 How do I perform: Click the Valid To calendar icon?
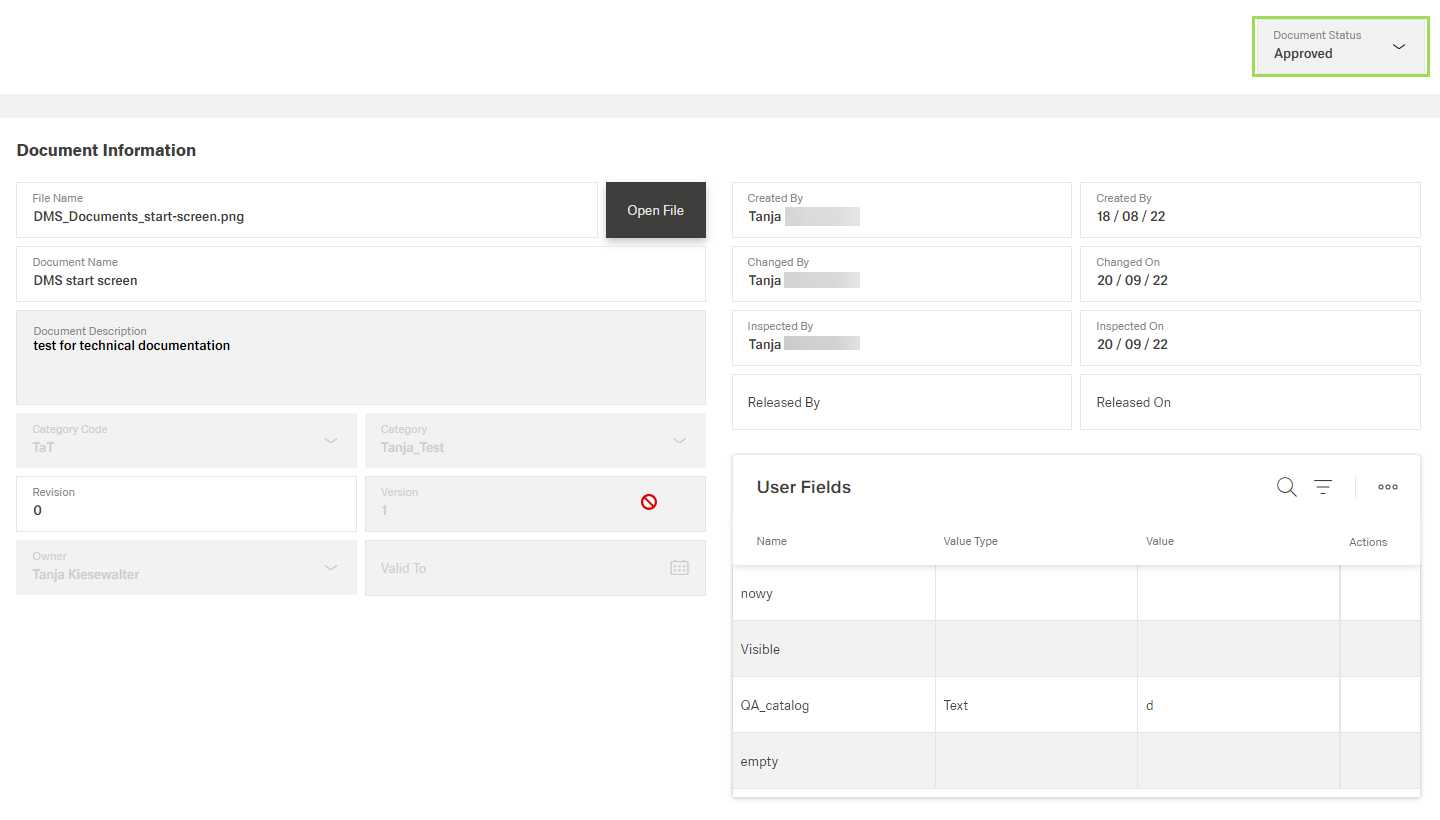pos(679,568)
